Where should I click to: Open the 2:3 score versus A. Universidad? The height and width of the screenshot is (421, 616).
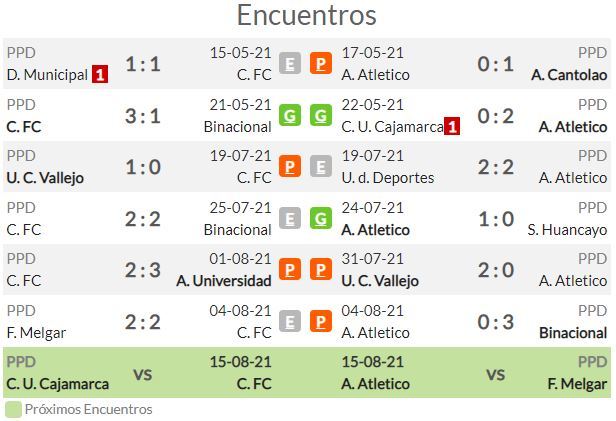click(x=143, y=270)
